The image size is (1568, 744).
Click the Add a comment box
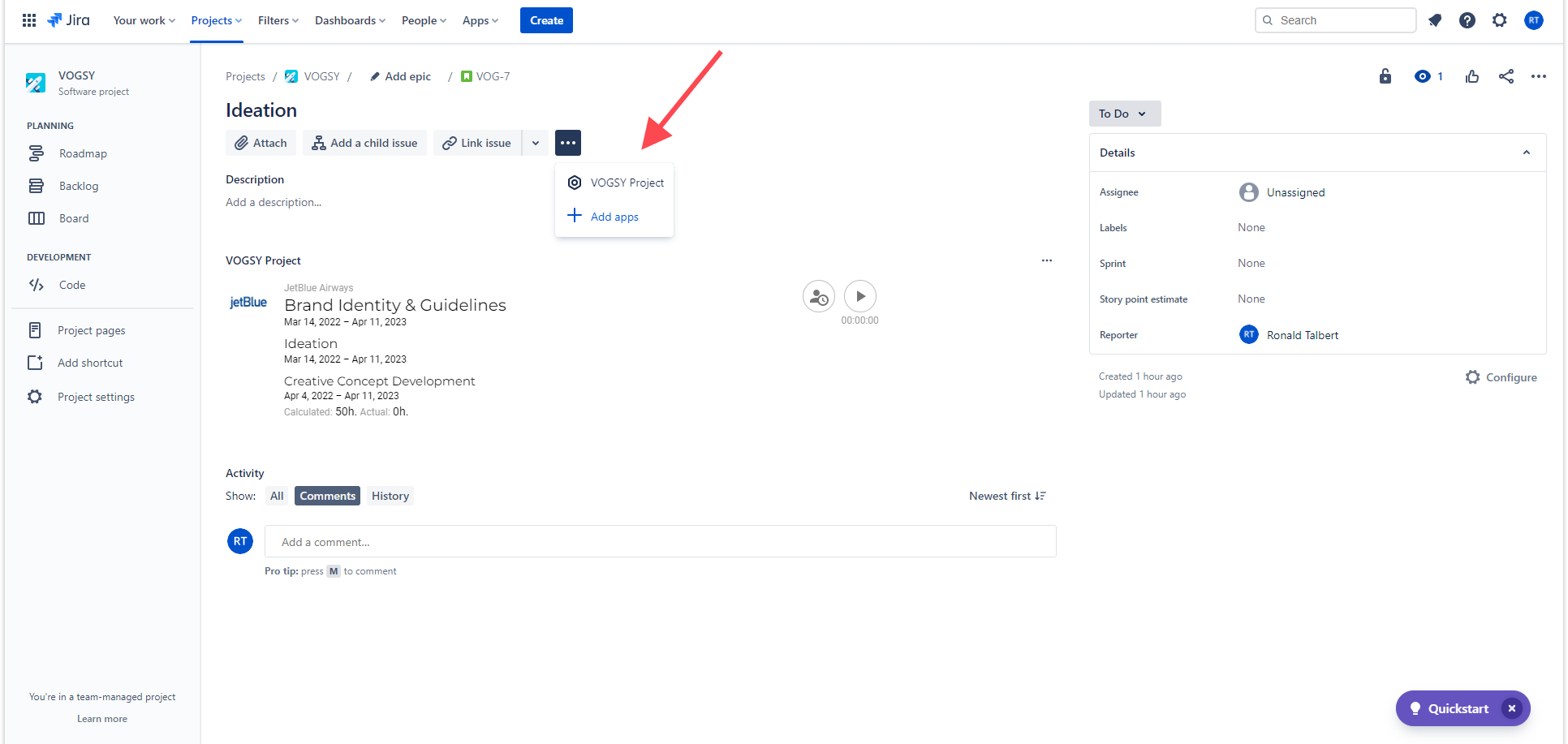coord(660,541)
